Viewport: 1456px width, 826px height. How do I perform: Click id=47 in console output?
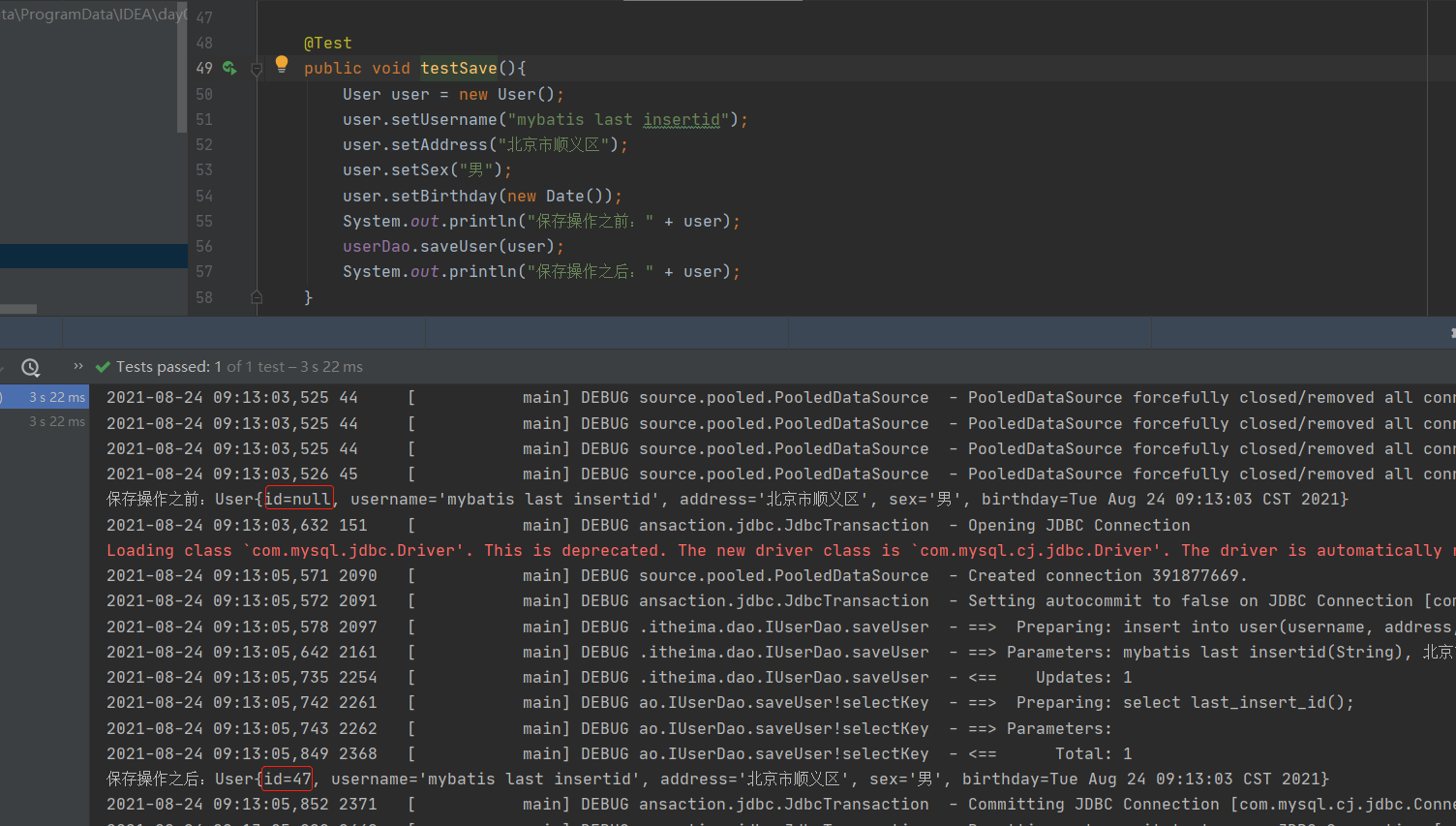(288, 779)
